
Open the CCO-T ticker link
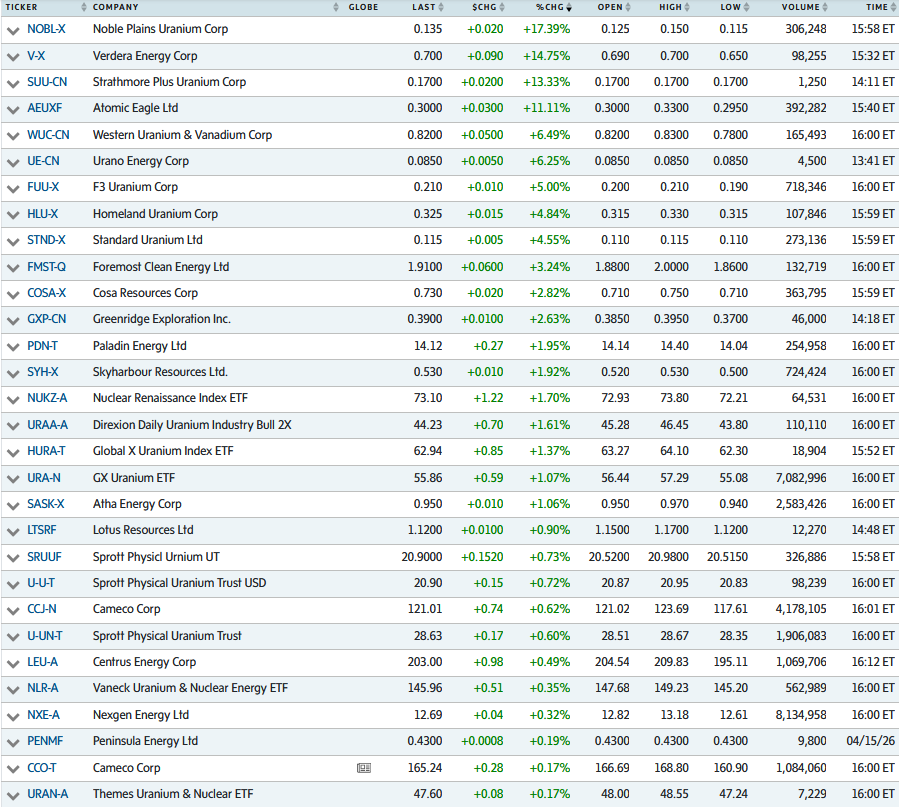coord(41,767)
